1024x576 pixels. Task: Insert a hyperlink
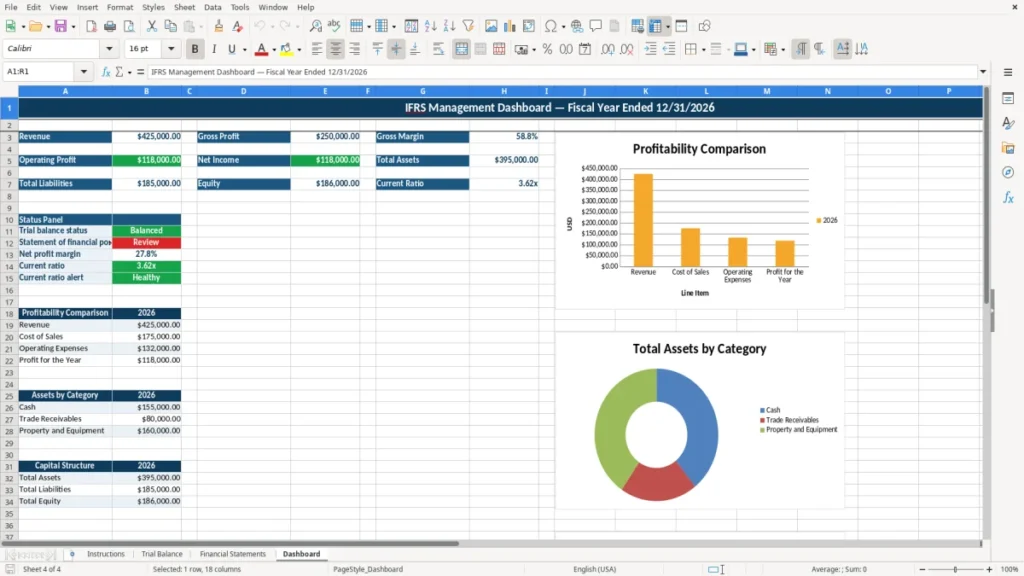tap(577, 26)
